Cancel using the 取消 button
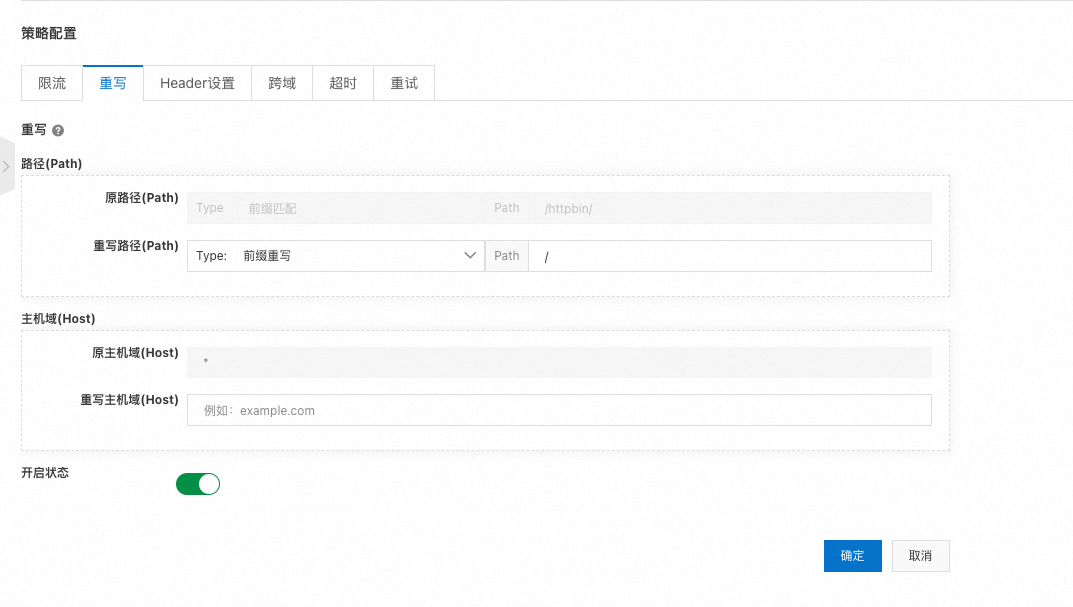 (x=920, y=556)
